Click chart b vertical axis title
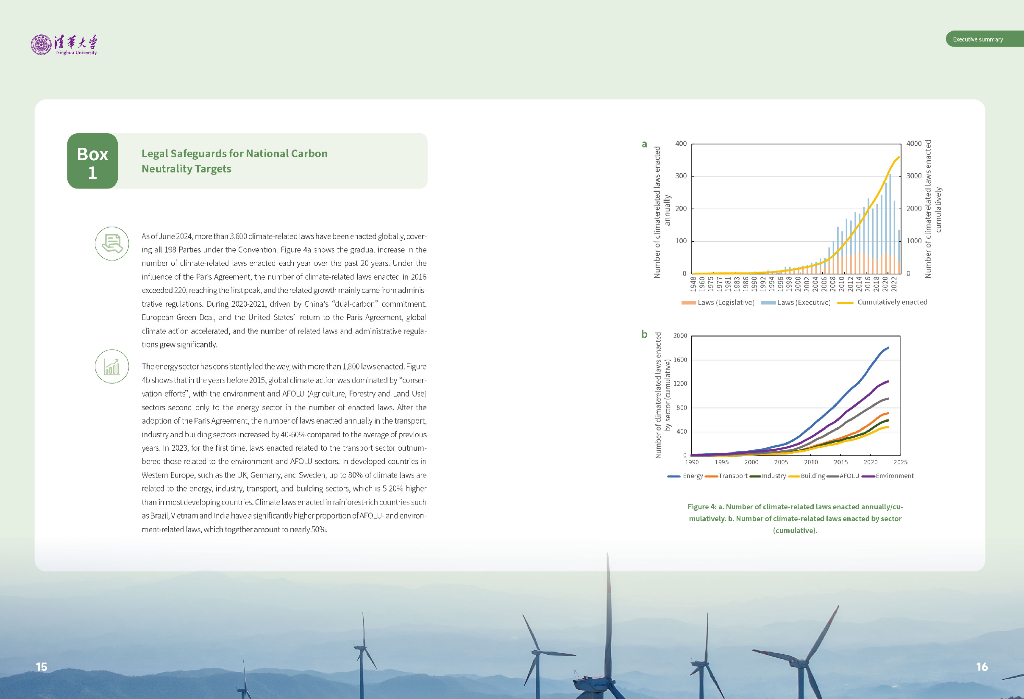1024x699 pixels. [x=663, y=395]
